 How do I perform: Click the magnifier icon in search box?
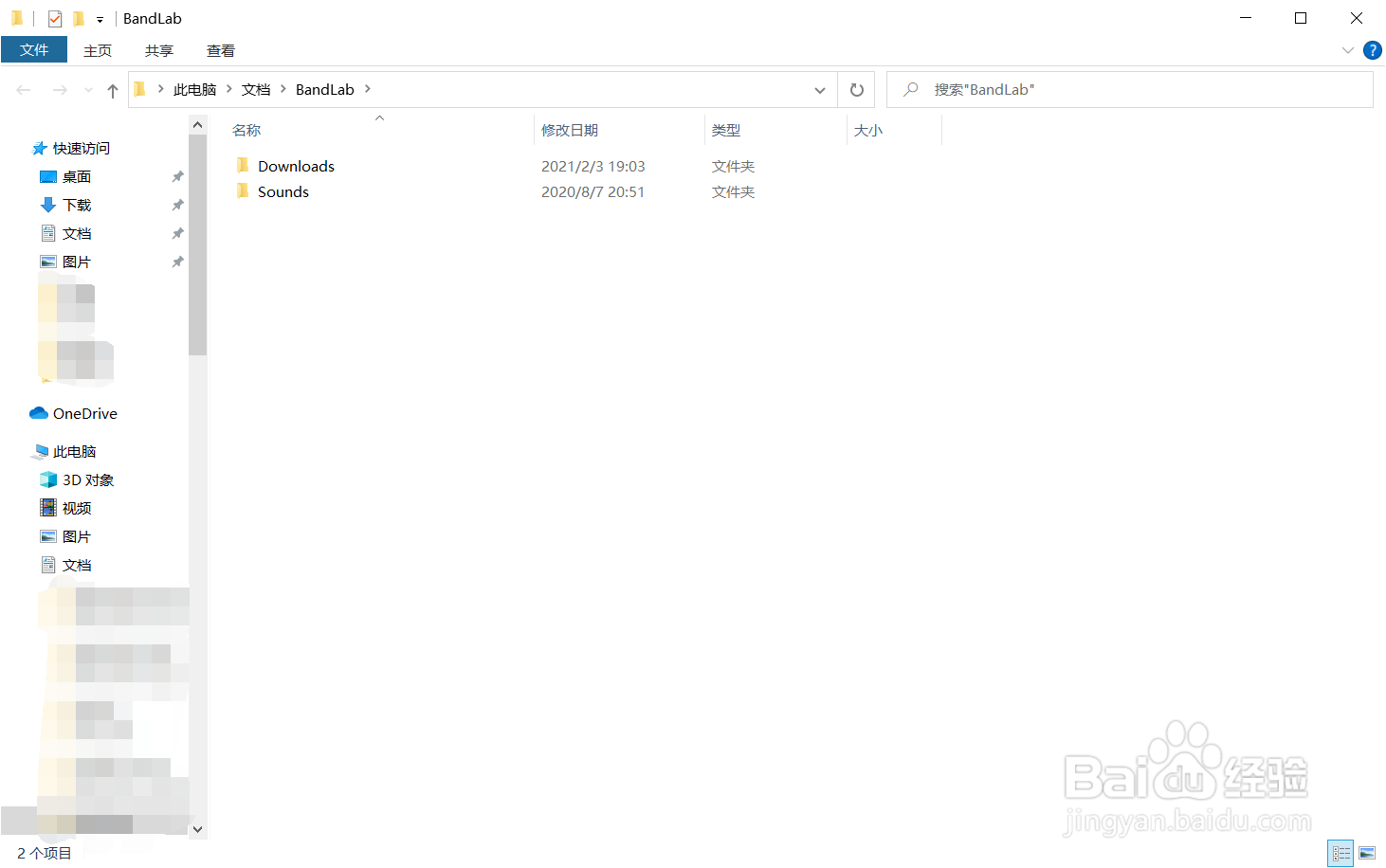click(911, 89)
